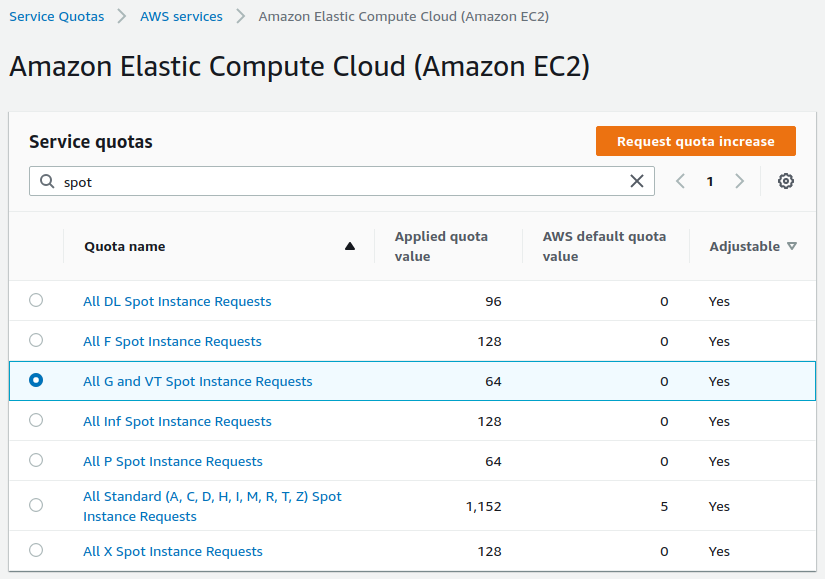The width and height of the screenshot is (825, 579).
Task: Open the All X Spot Instance Requests link
Action: (x=173, y=552)
